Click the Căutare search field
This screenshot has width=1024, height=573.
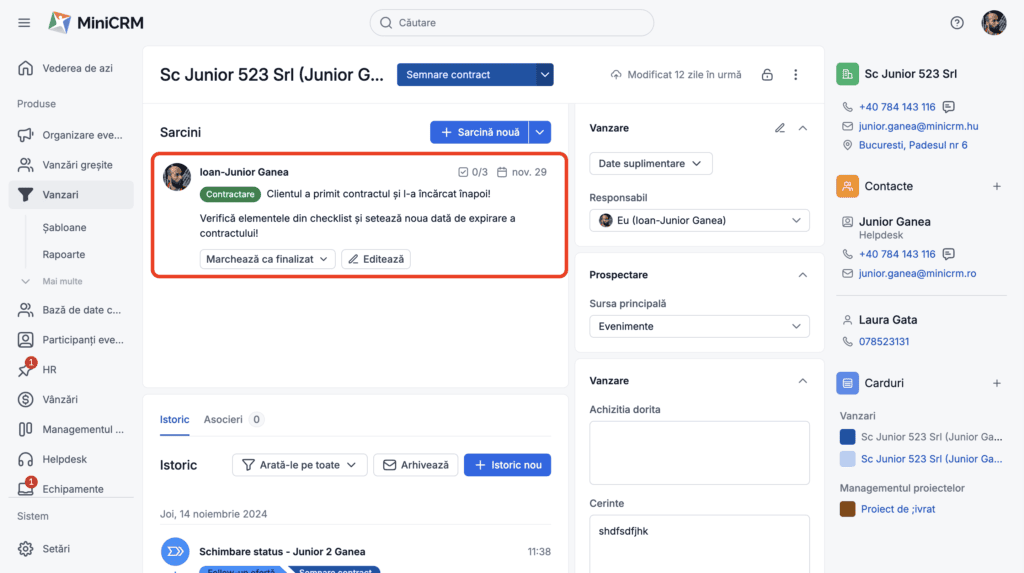tap(511, 23)
